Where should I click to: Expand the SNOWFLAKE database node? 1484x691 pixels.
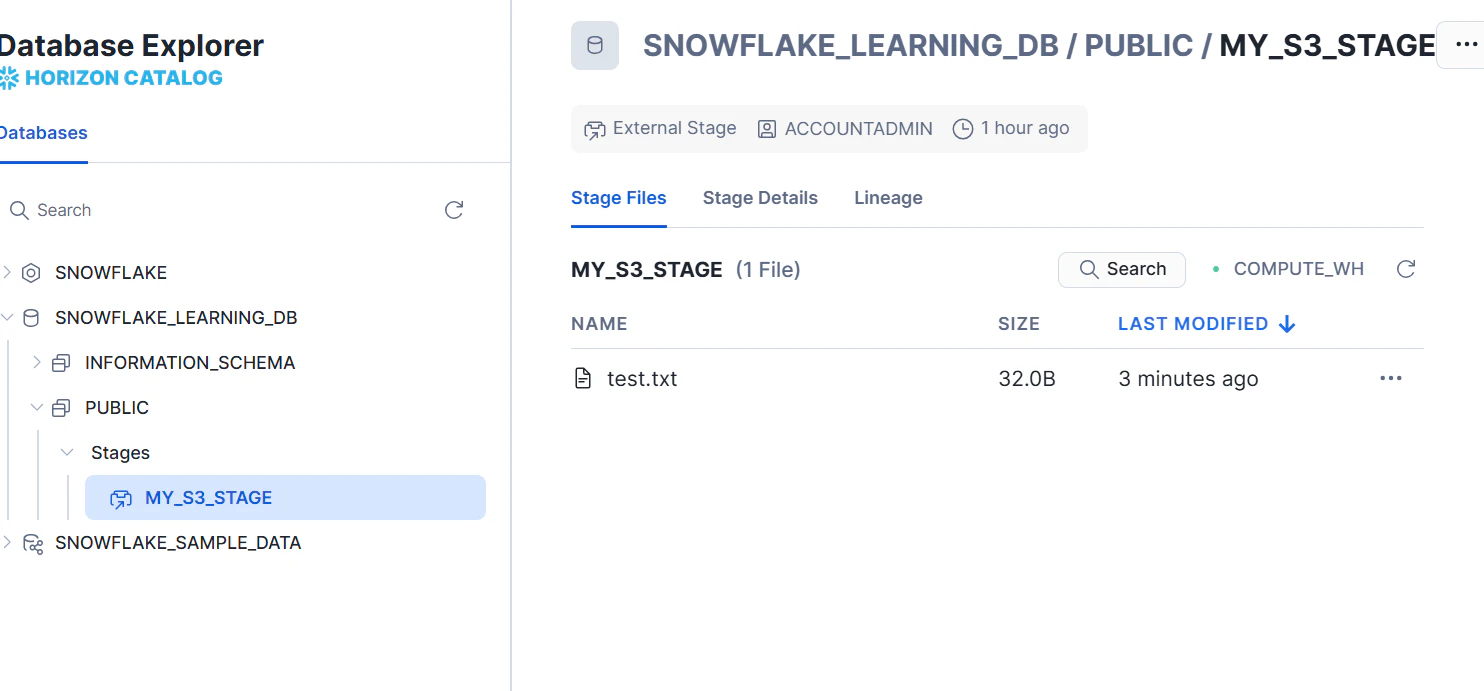pyautogui.click(x=7, y=272)
